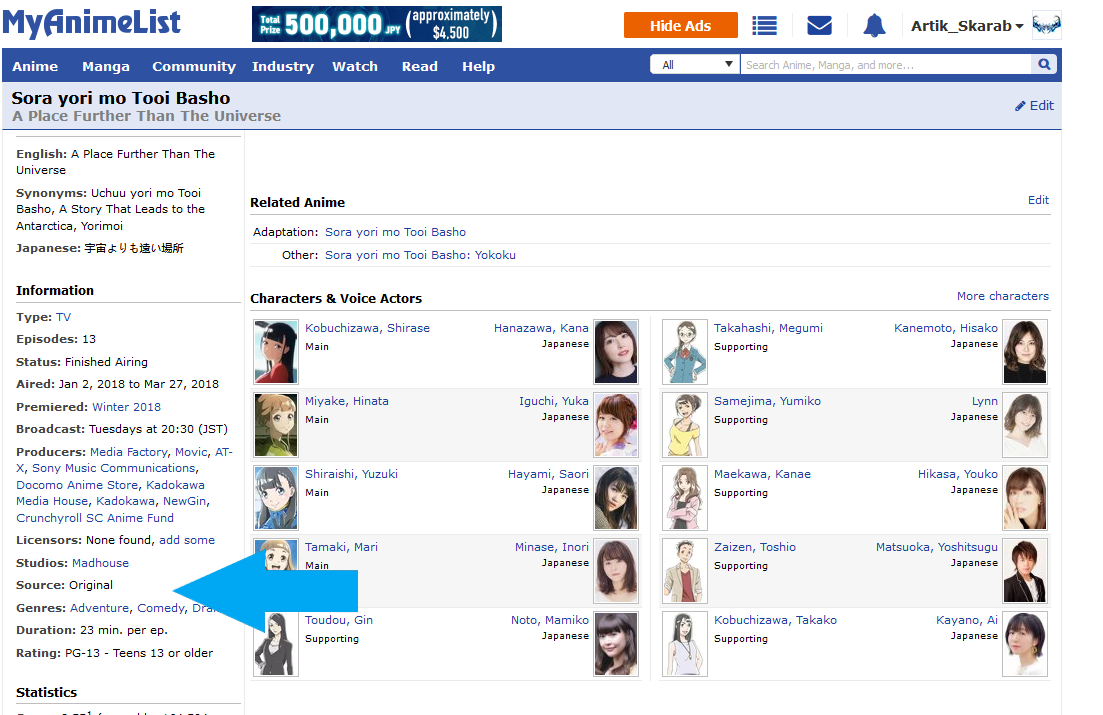Open the Community menu
The width and height of the screenshot is (1103, 715).
[194, 66]
